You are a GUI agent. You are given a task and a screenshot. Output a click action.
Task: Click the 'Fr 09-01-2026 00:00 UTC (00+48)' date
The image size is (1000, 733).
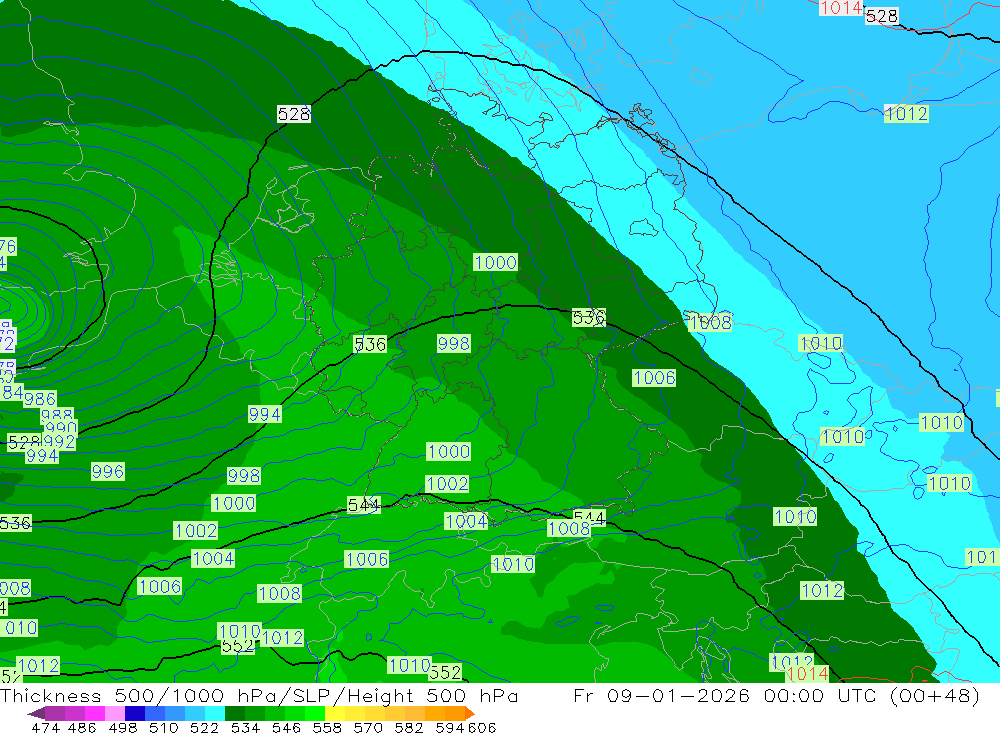[776, 695]
